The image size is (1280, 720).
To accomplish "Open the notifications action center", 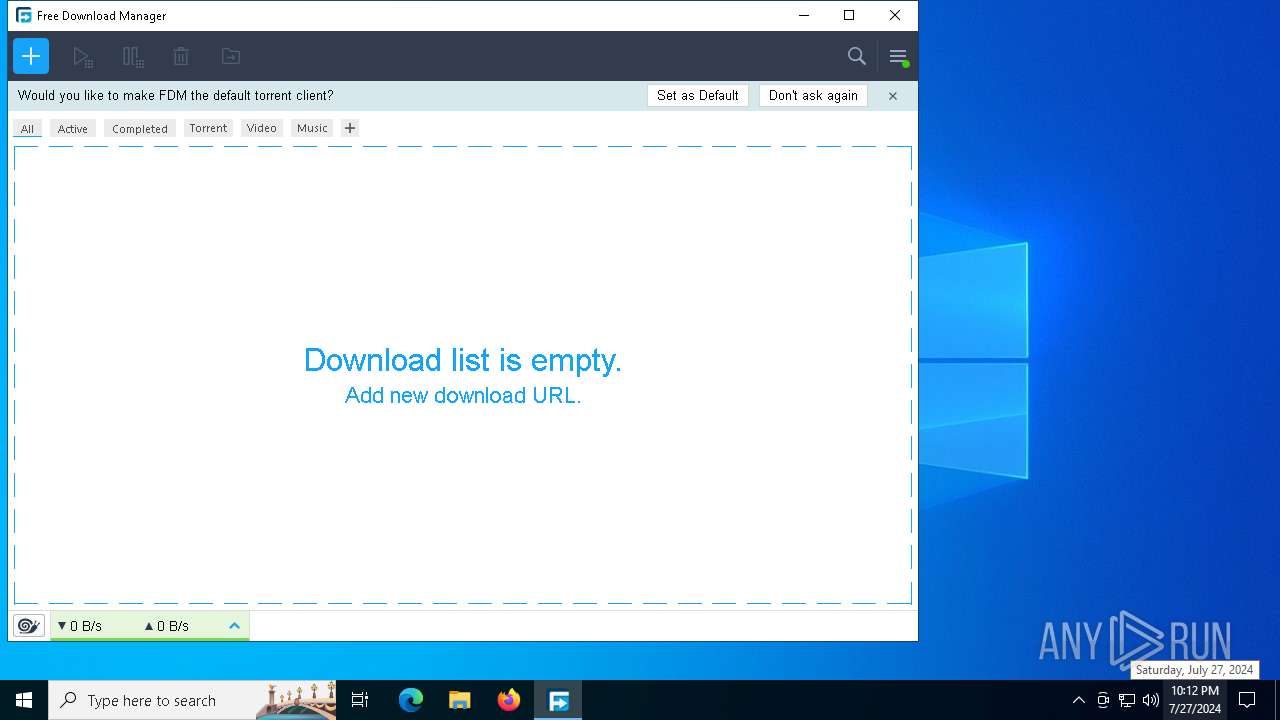I will pyautogui.click(x=1247, y=700).
